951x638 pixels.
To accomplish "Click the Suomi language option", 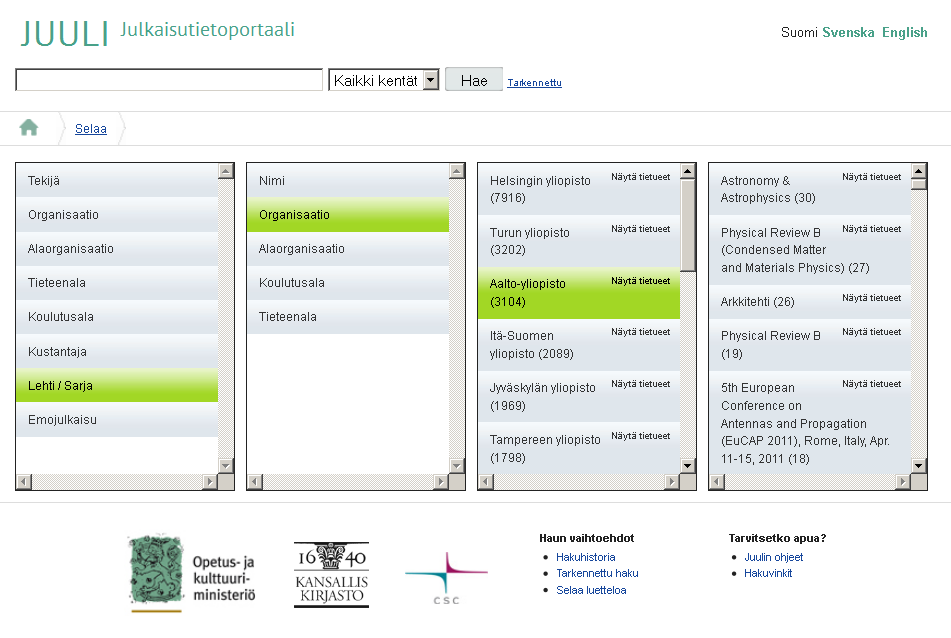I will pyautogui.click(x=799, y=32).
